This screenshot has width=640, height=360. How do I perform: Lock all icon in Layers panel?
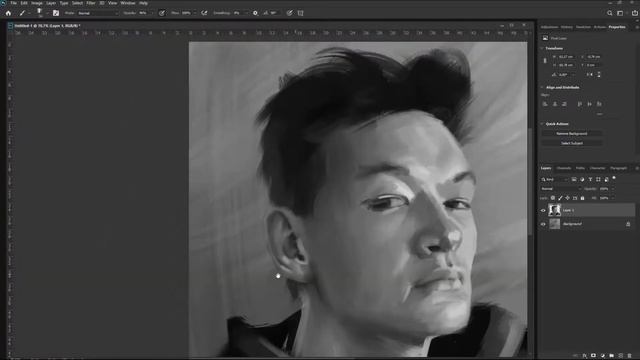tap(582, 198)
